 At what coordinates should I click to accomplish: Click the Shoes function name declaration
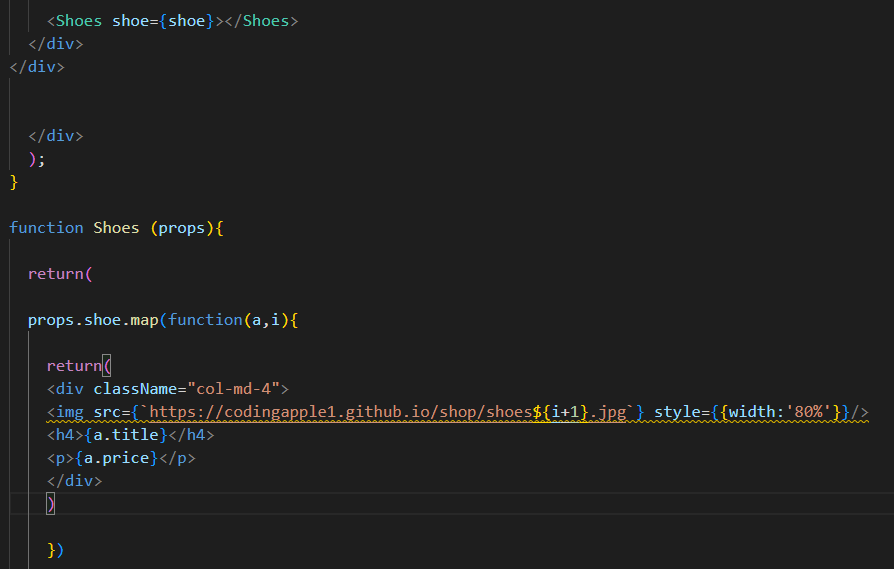click(116, 228)
